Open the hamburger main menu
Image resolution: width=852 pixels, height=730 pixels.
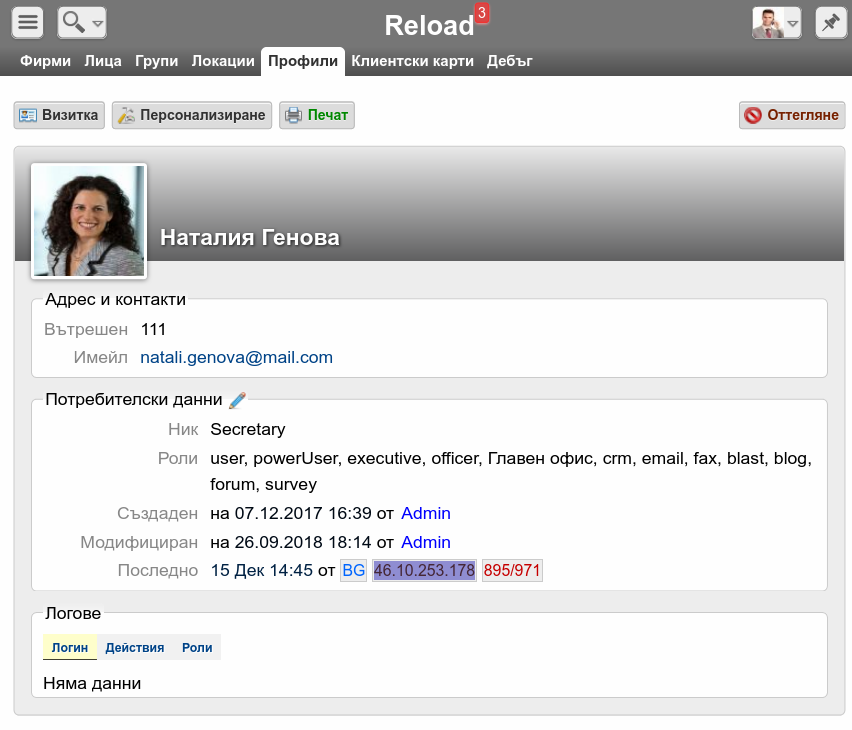(x=28, y=22)
